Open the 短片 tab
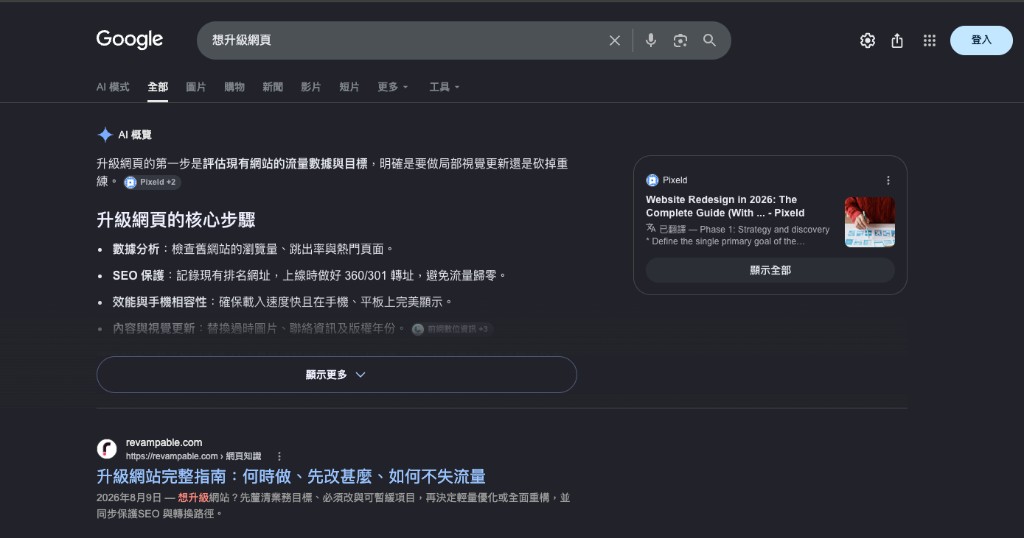Screen dimensions: 1024x538 [349, 87]
